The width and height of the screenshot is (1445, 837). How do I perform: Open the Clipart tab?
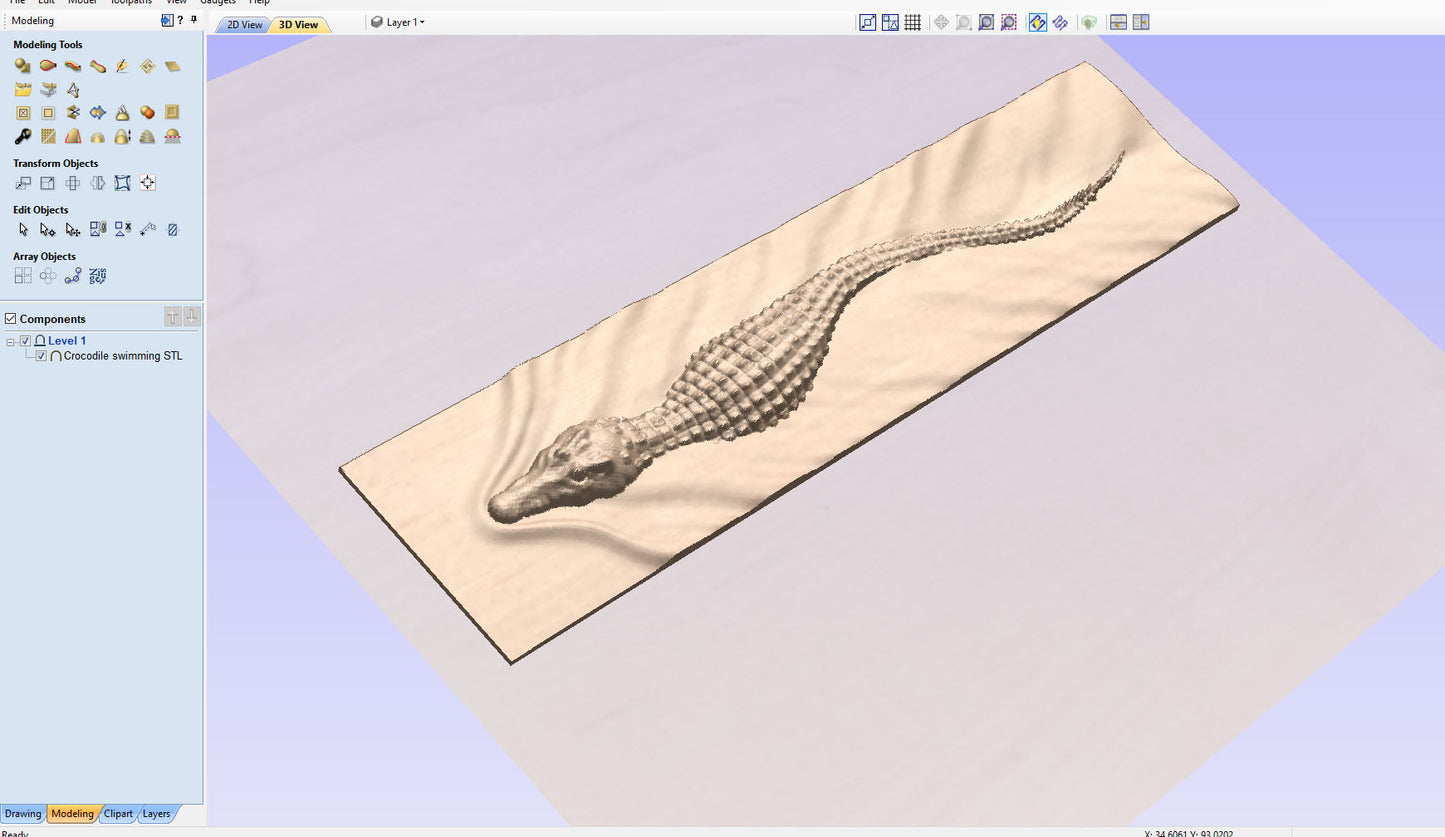118,814
